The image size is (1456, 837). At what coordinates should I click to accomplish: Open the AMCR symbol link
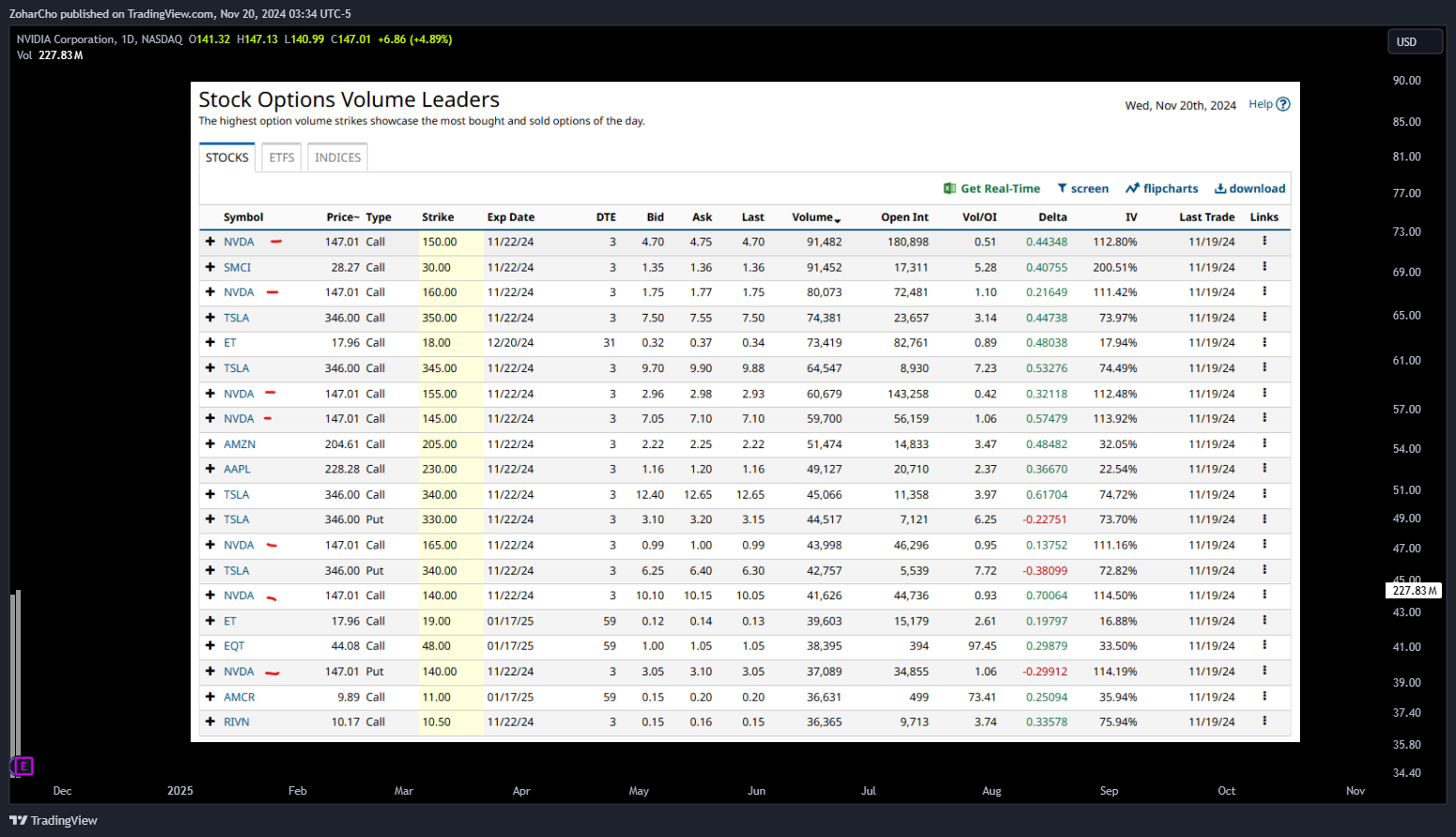(240, 697)
